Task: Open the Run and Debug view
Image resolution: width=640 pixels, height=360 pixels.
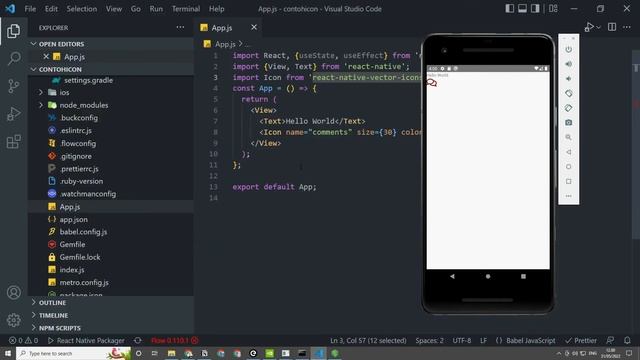Action: (x=13, y=114)
